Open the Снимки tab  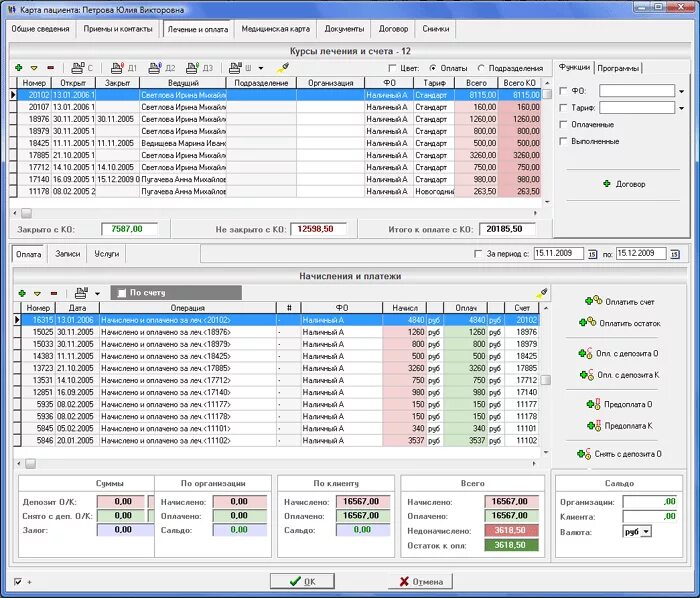pos(436,29)
